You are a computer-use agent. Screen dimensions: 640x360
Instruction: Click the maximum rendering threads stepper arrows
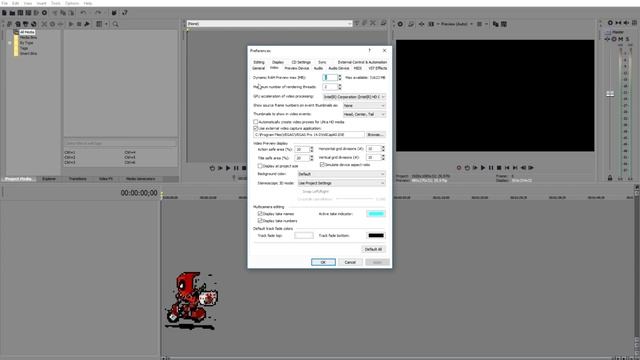click(x=340, y=87)
